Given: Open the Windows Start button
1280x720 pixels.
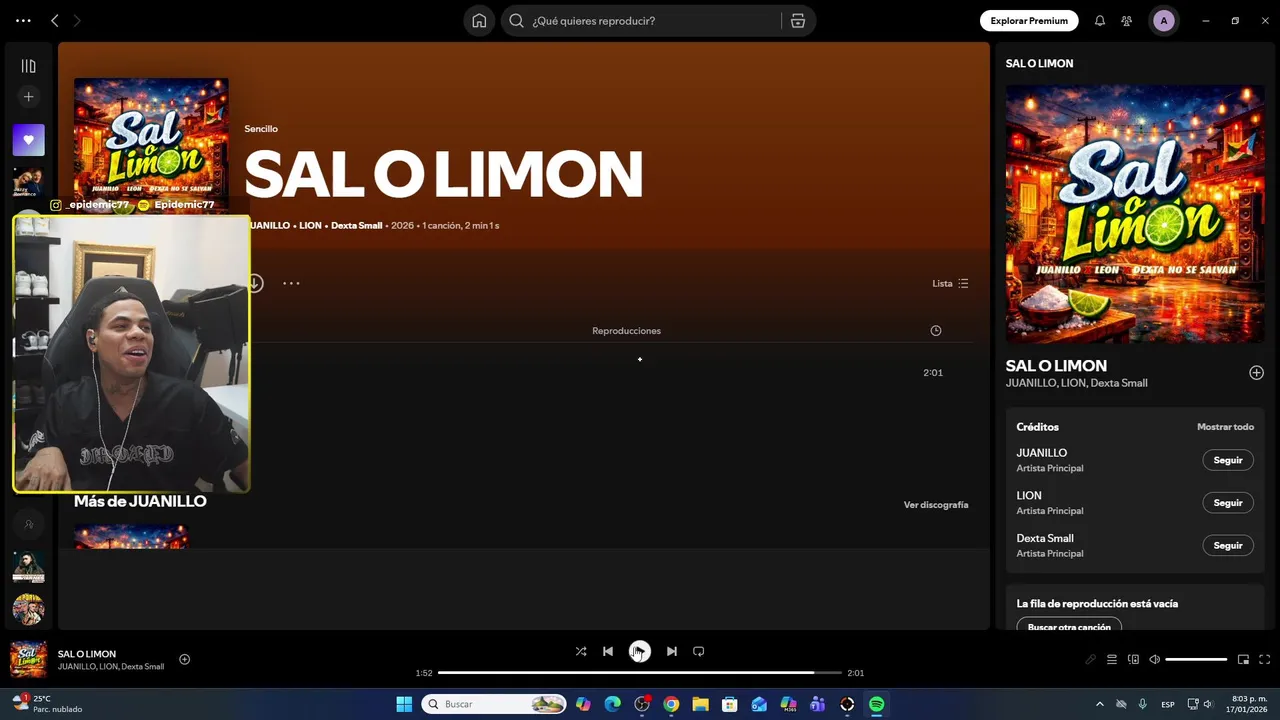Looking at the screenshot, I should 404,704.
